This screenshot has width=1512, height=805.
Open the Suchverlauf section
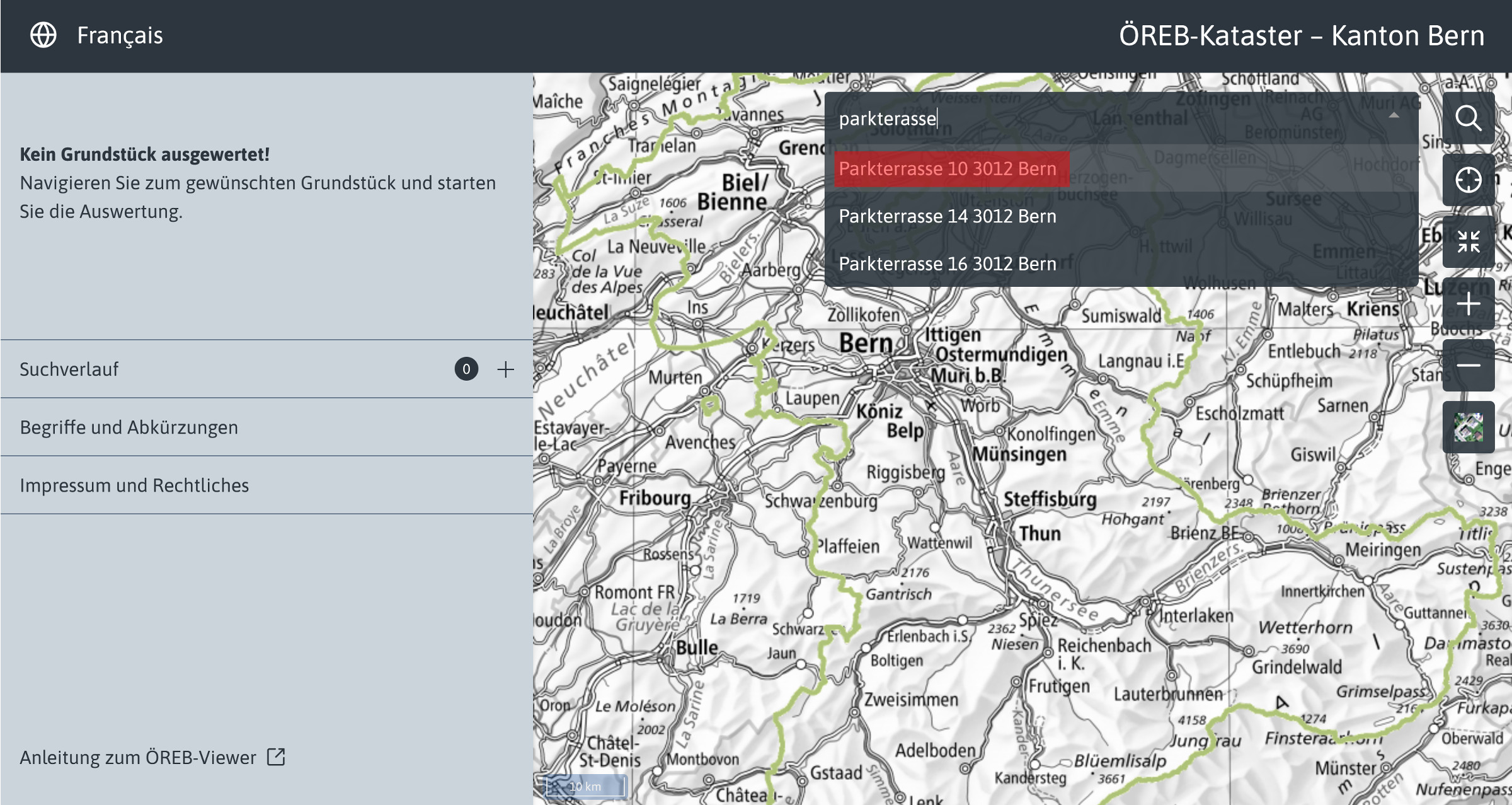coord(267,369)
